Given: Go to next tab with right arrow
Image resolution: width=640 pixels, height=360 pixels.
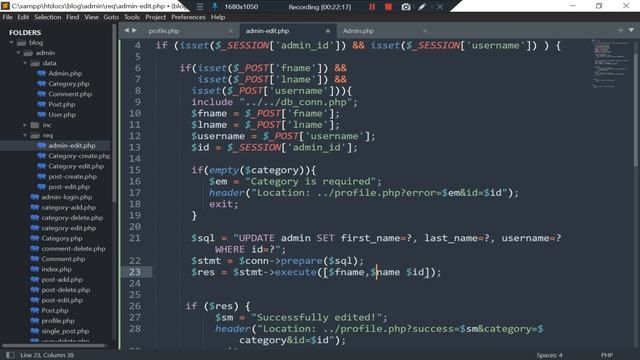Looking at the screenshot, I should pos(134,31).
